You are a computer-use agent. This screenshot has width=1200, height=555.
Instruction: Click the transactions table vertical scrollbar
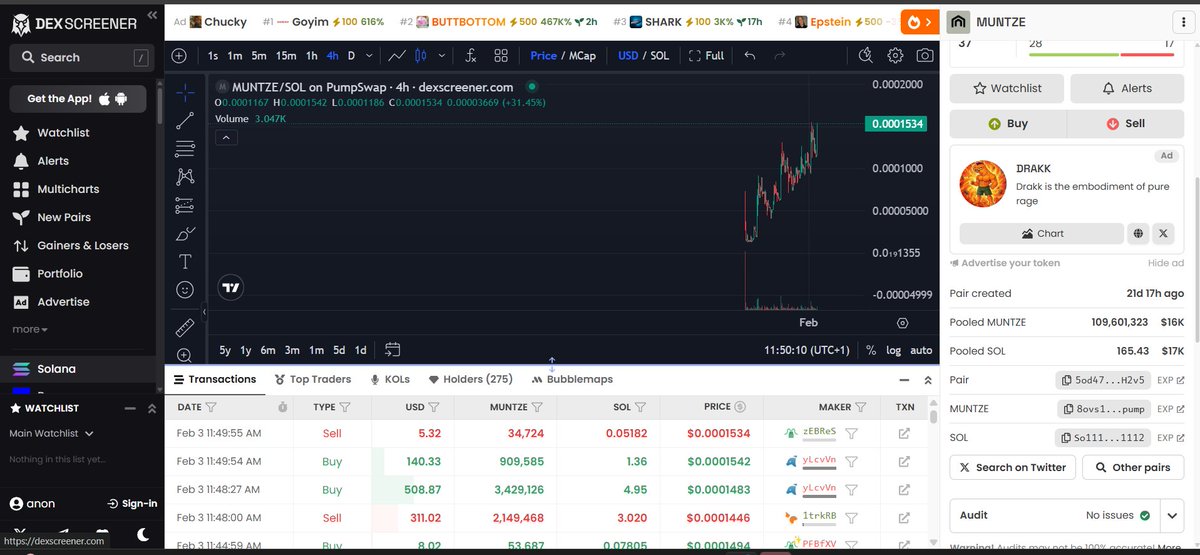933,415
